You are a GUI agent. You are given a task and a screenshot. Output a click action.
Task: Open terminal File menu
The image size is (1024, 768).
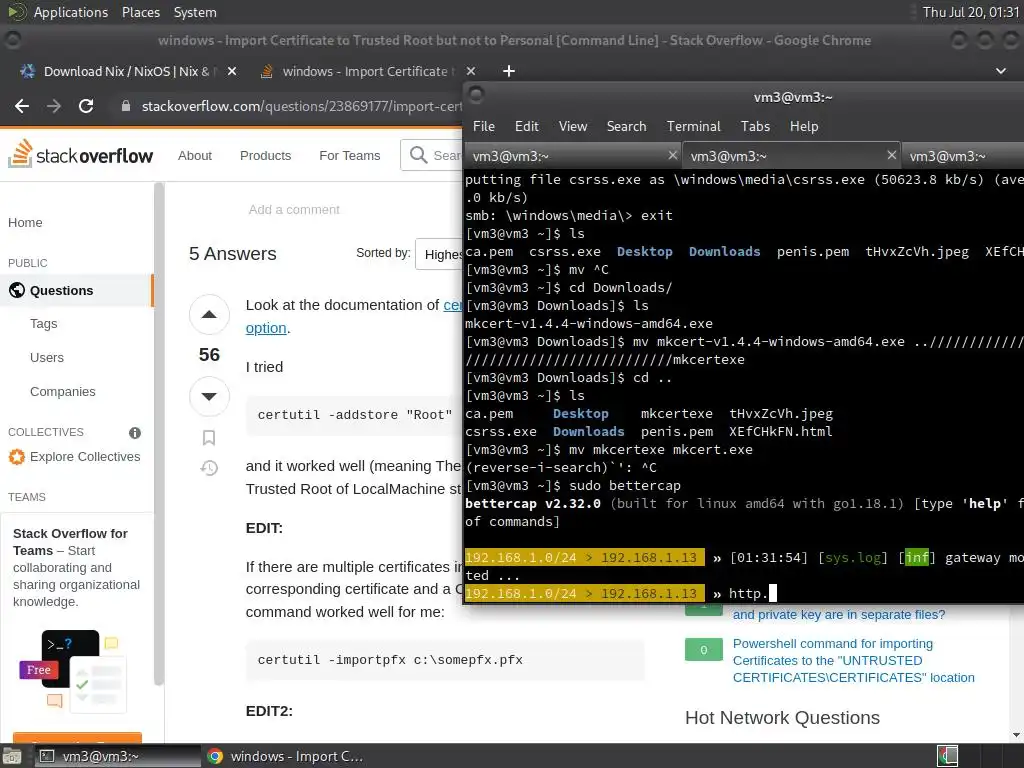pyautogui.click(x=484, y=126)
